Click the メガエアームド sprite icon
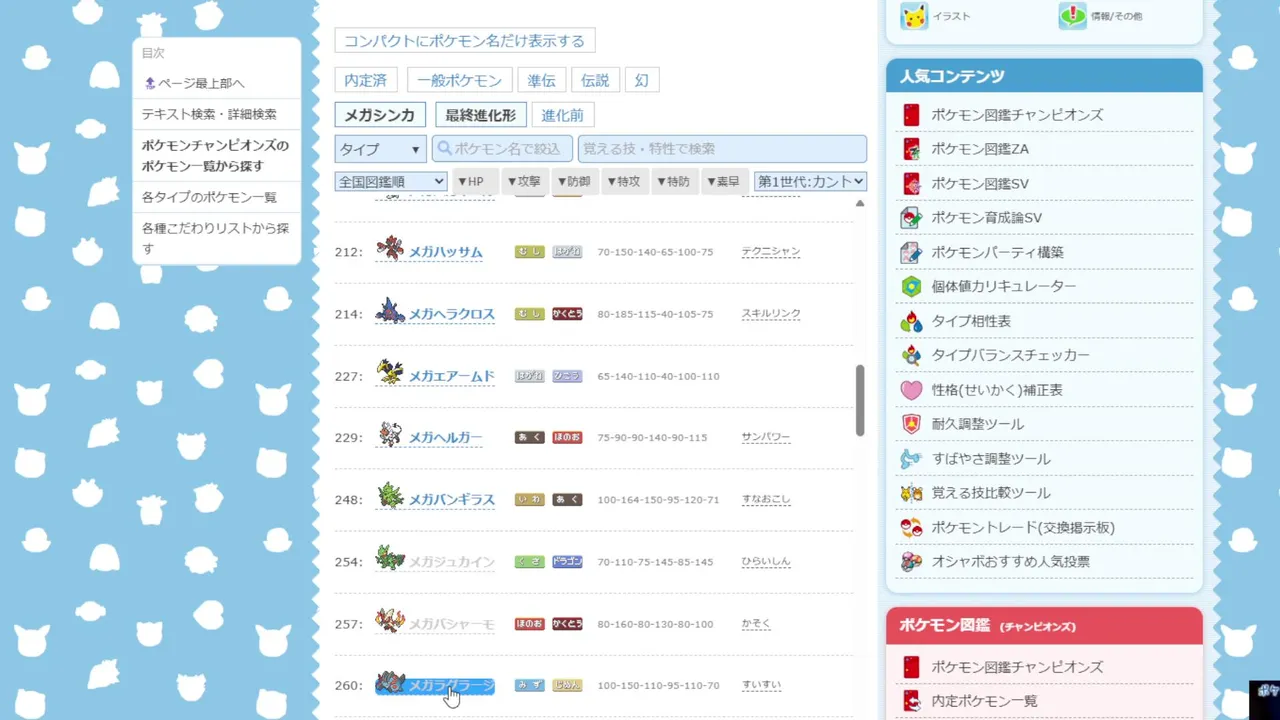The image size is (1280, 720). (390, 374)
